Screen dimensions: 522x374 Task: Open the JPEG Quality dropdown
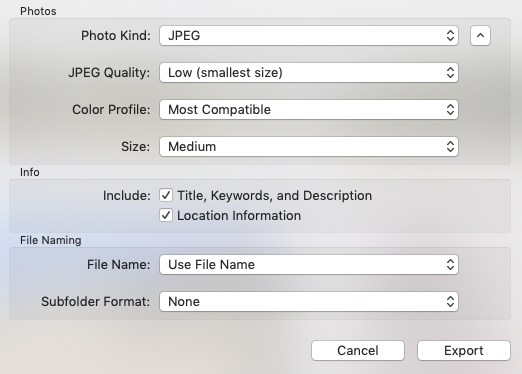[x=309, y=73]
